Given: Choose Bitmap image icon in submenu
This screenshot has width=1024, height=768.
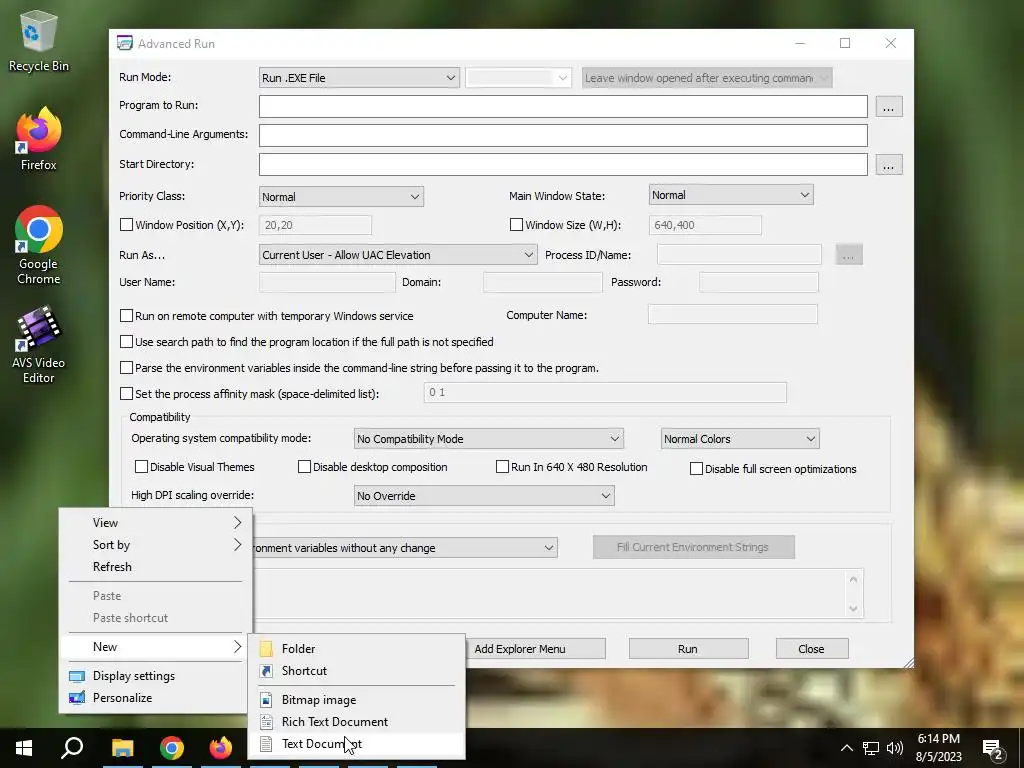Looking at the screenshot, I should (266, 699).
